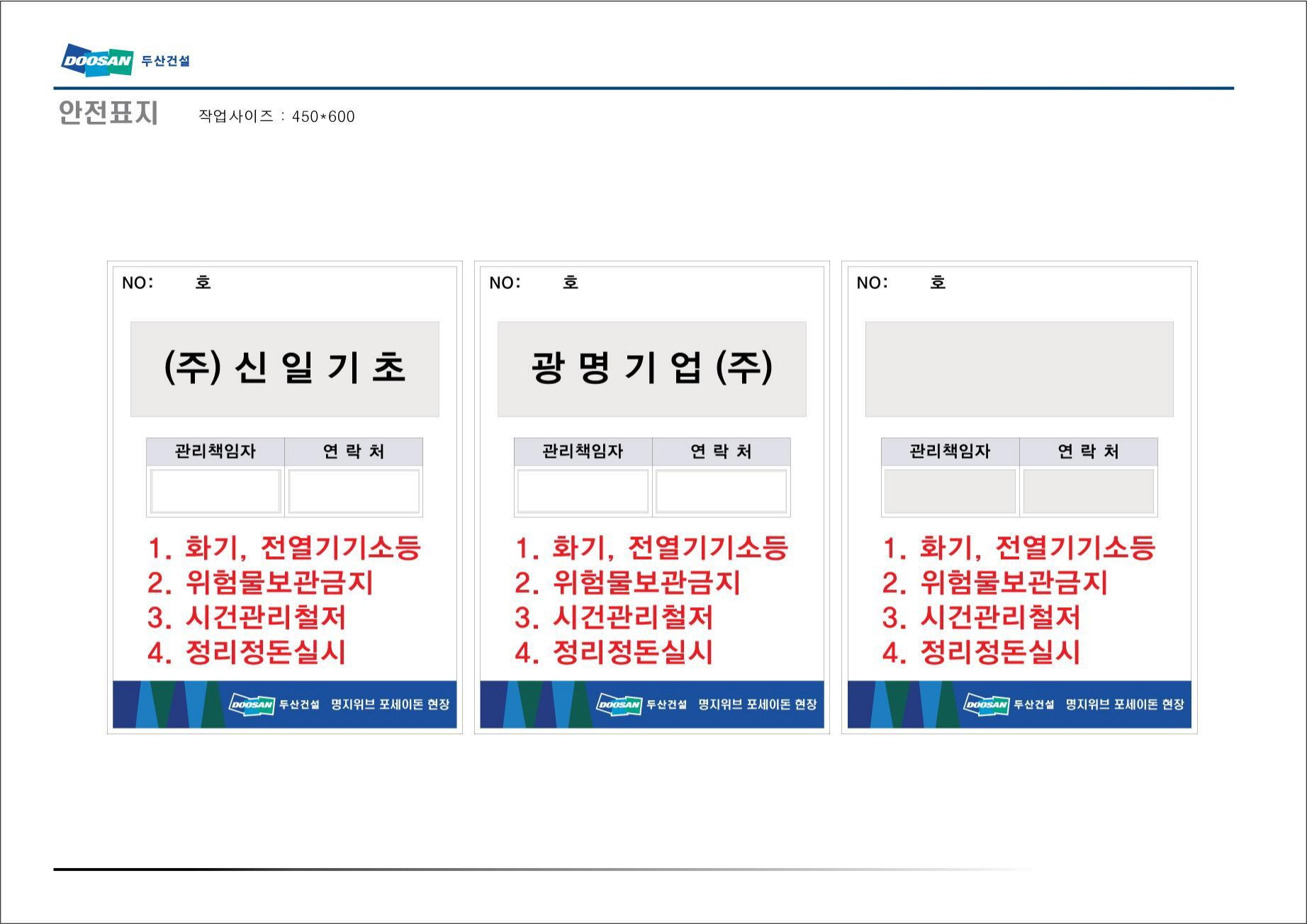
Task: Click the blank 연락처 field on the 신일기초 sign
Action: [x=354, y=491]
